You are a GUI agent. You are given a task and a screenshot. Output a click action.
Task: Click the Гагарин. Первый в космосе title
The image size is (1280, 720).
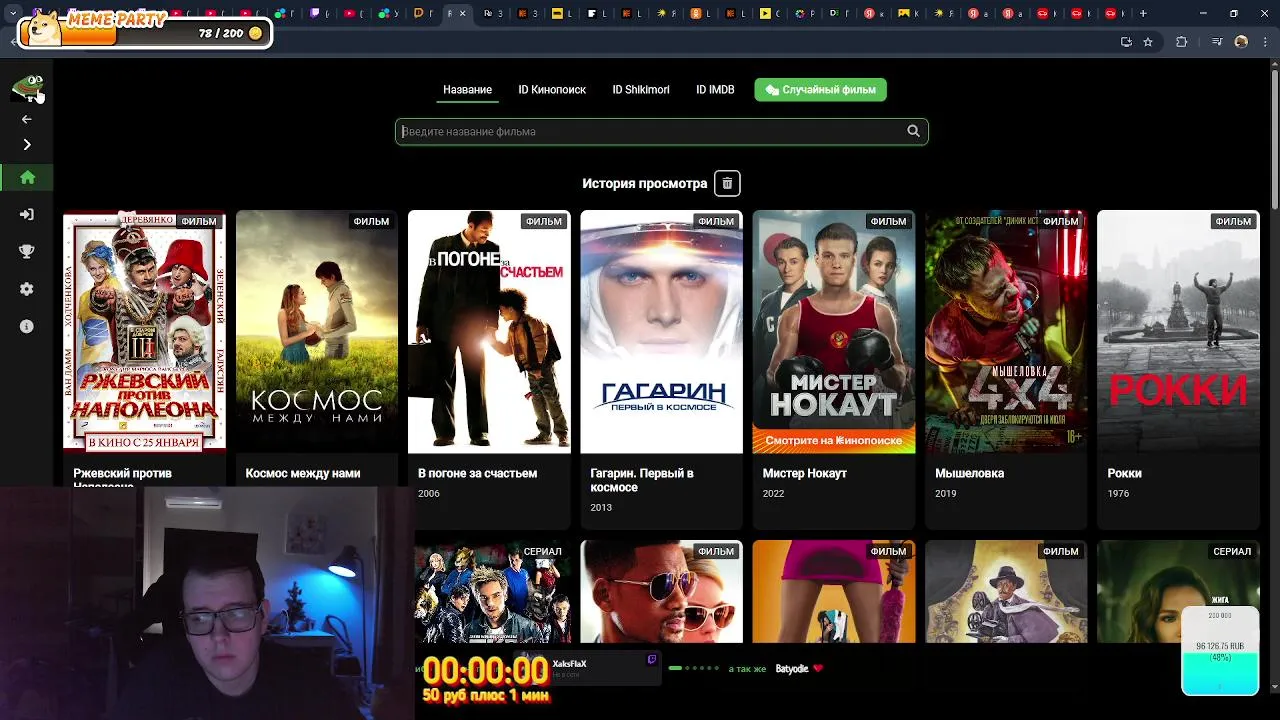click(642, 480)
